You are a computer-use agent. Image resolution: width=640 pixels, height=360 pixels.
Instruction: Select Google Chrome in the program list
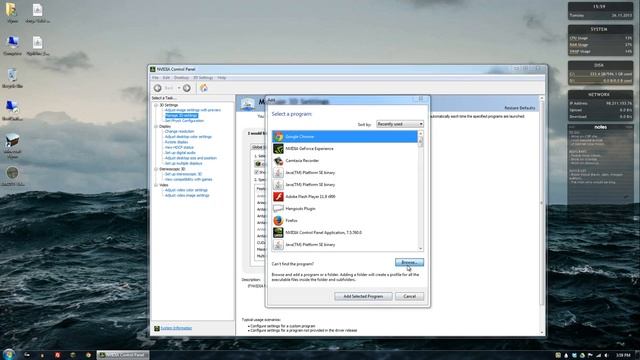[345, 137]
